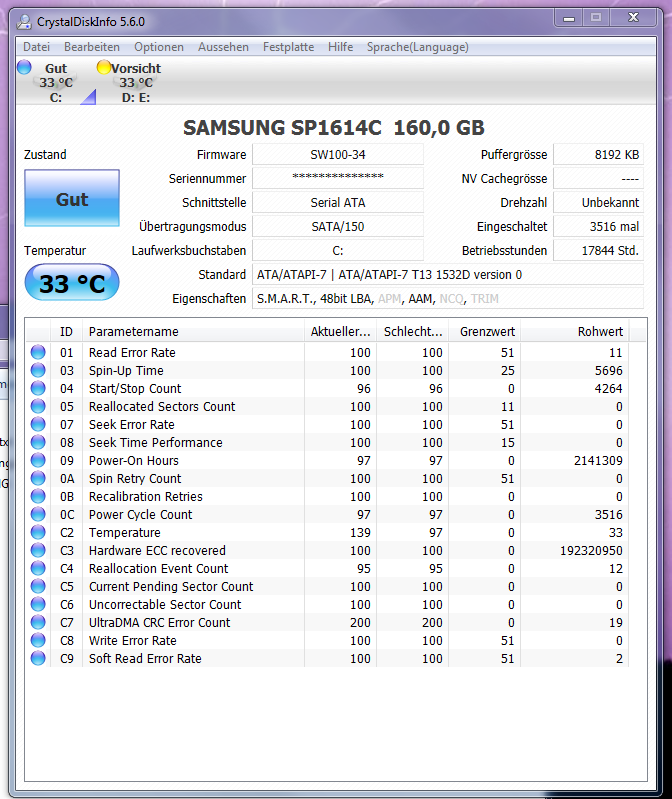
Task: Click the status icon for Read Error Rate
Action: [x=38, y=352]
